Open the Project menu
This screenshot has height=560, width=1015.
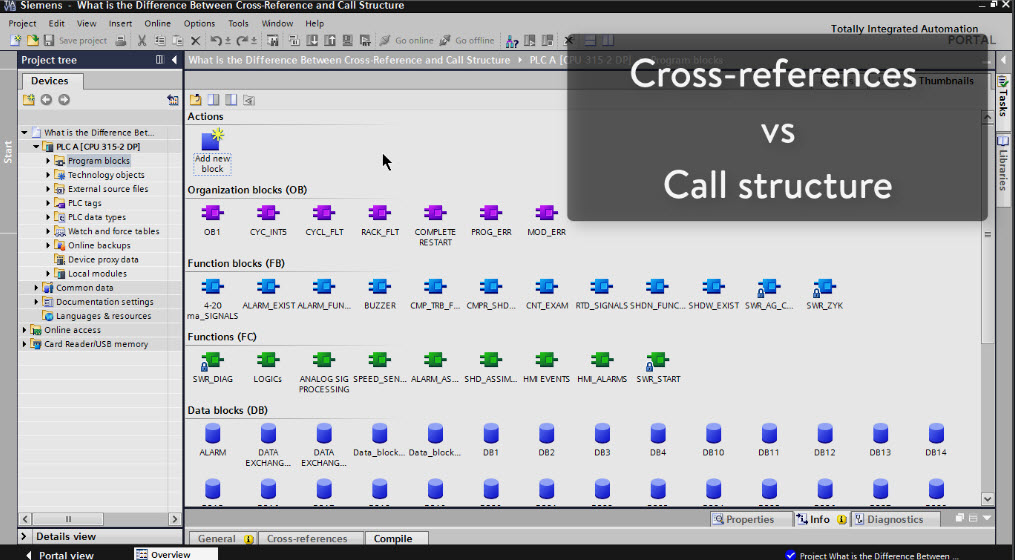click(22, 23)
